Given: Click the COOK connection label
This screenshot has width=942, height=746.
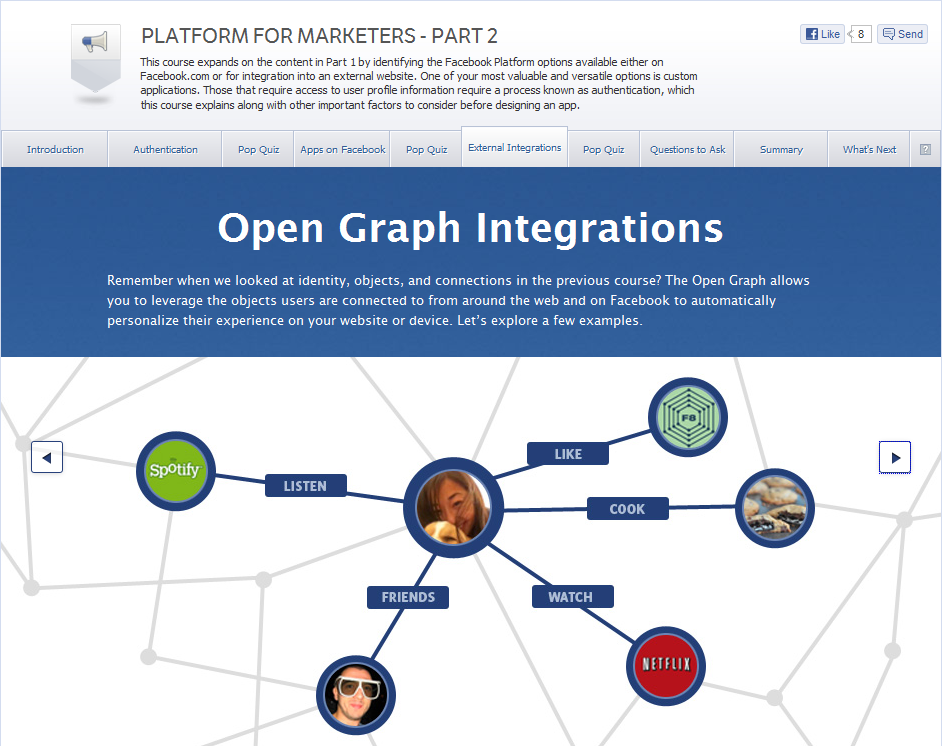Looking at the screenshot, I should (x=627, y=509).
